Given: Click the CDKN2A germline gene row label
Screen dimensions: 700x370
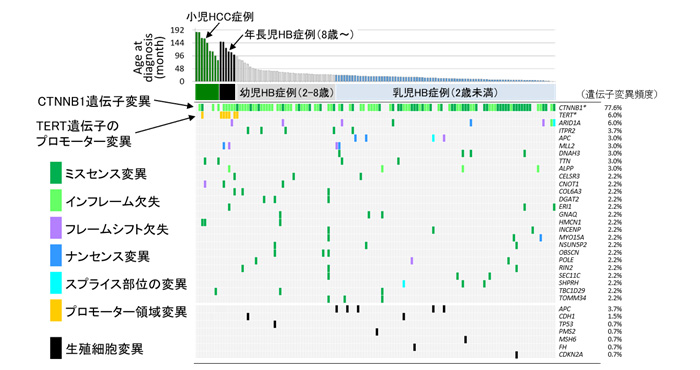Looking at the screenshot, I should tap(571, 354).
